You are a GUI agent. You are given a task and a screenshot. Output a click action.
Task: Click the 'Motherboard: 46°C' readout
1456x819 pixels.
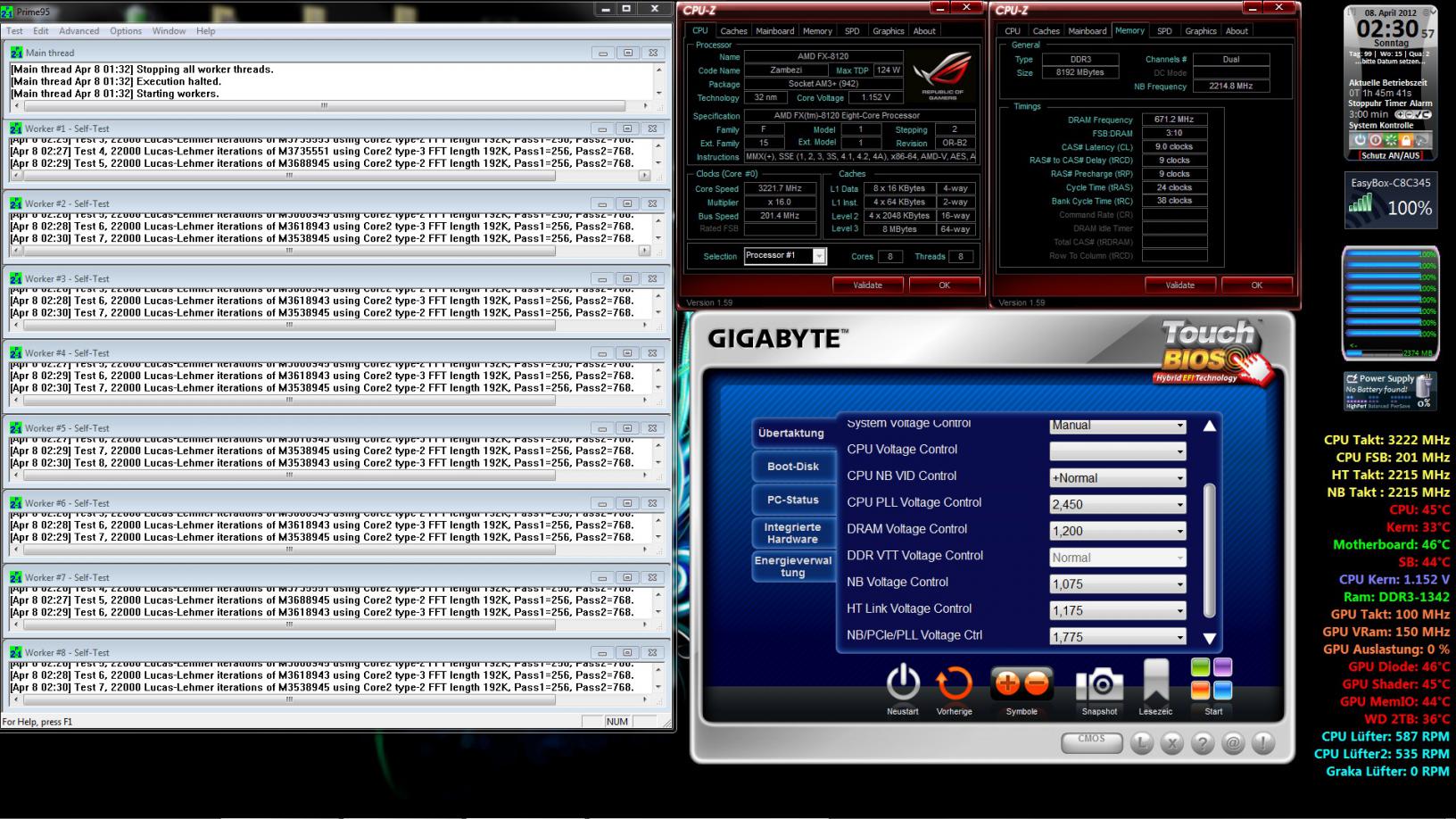pos(1391,544)
